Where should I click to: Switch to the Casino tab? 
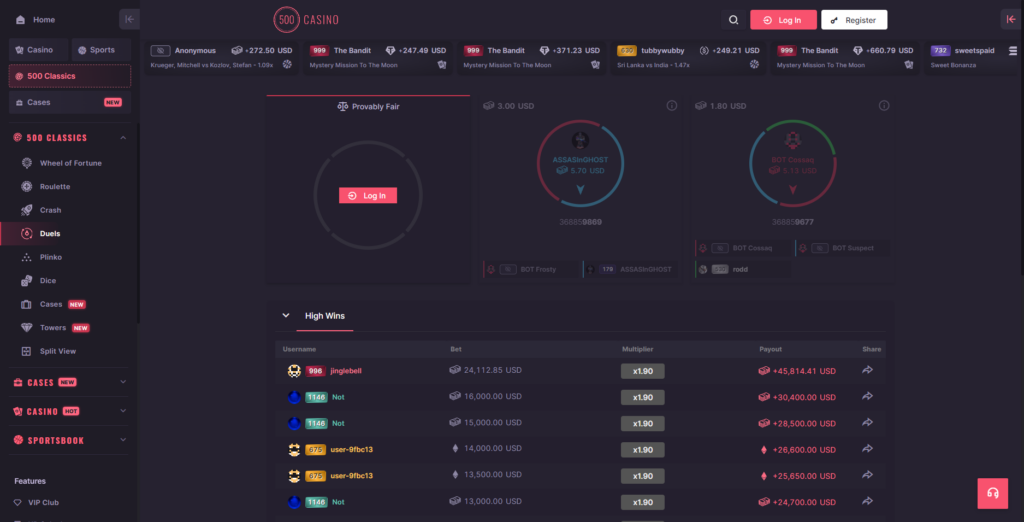(x=39, y=50)
